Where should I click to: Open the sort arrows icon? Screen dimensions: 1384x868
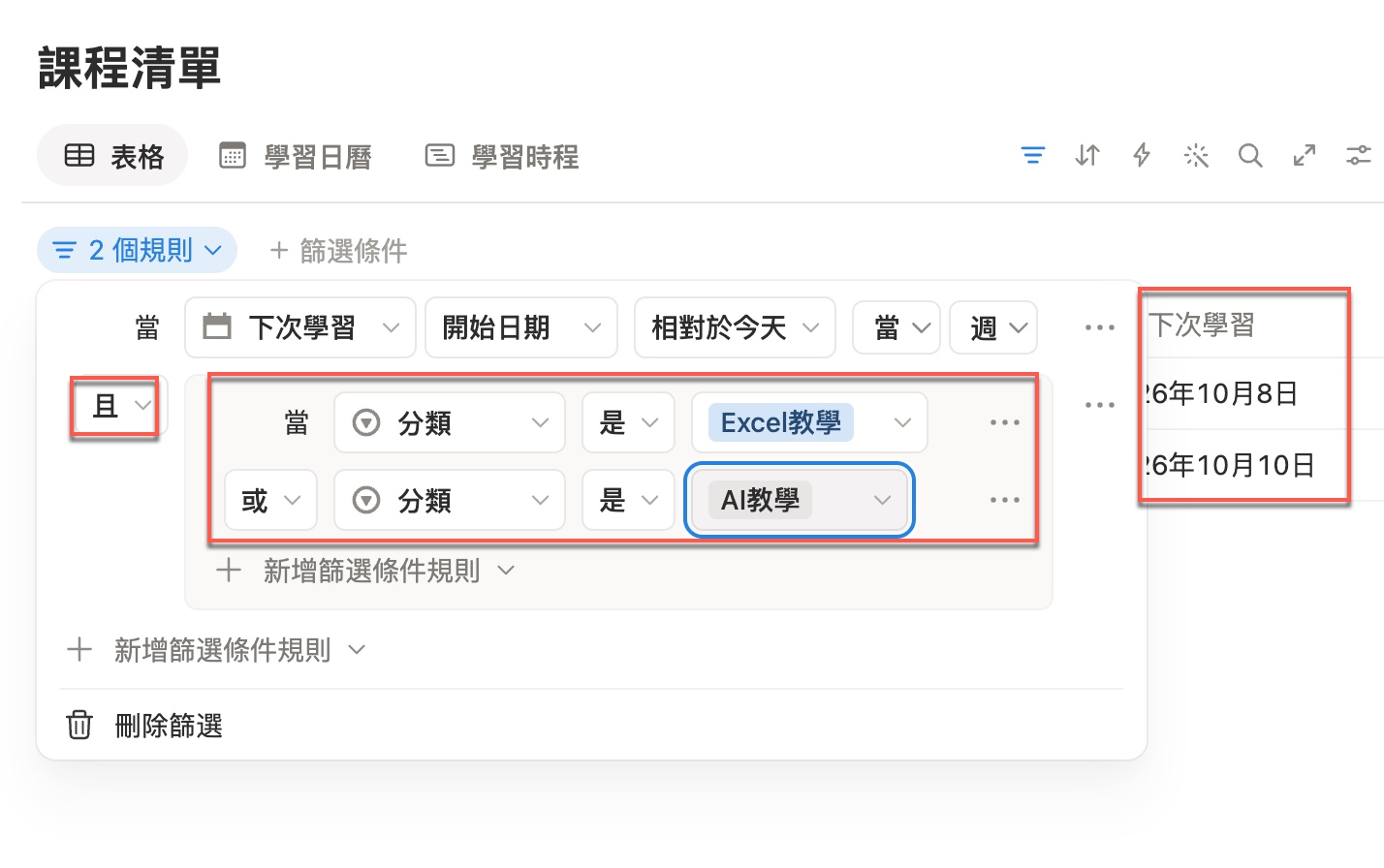pyautogui.click(x=1087, y=155)
